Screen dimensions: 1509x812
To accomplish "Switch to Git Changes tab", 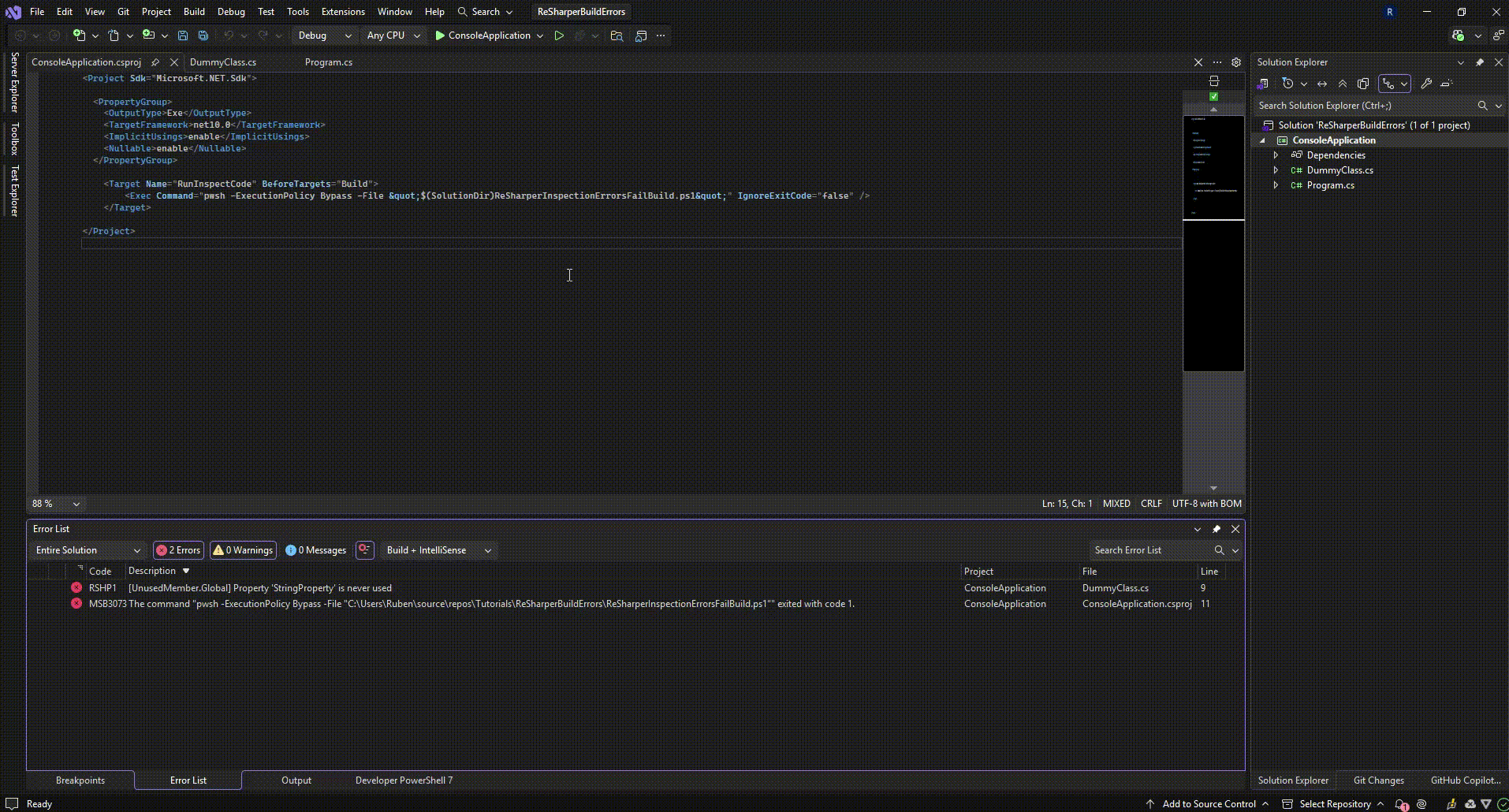I will (x=1379, y=780).
